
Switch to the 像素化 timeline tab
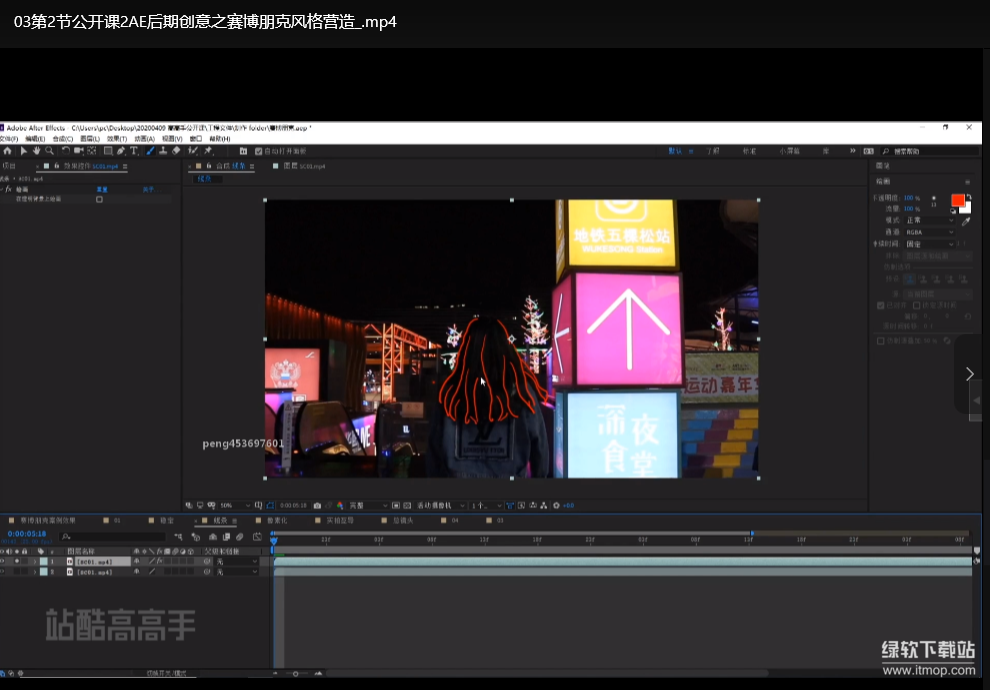[x=277, y=521]
